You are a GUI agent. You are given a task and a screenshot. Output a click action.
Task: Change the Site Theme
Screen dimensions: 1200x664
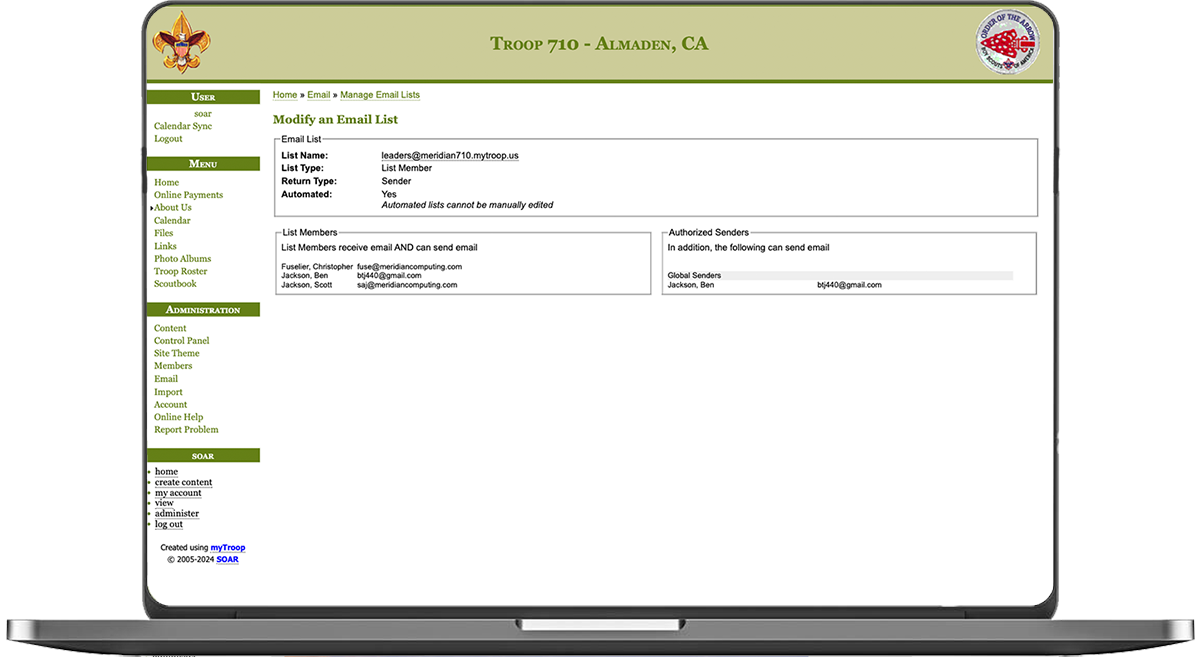pyautogui.click(x=176, y=353)
